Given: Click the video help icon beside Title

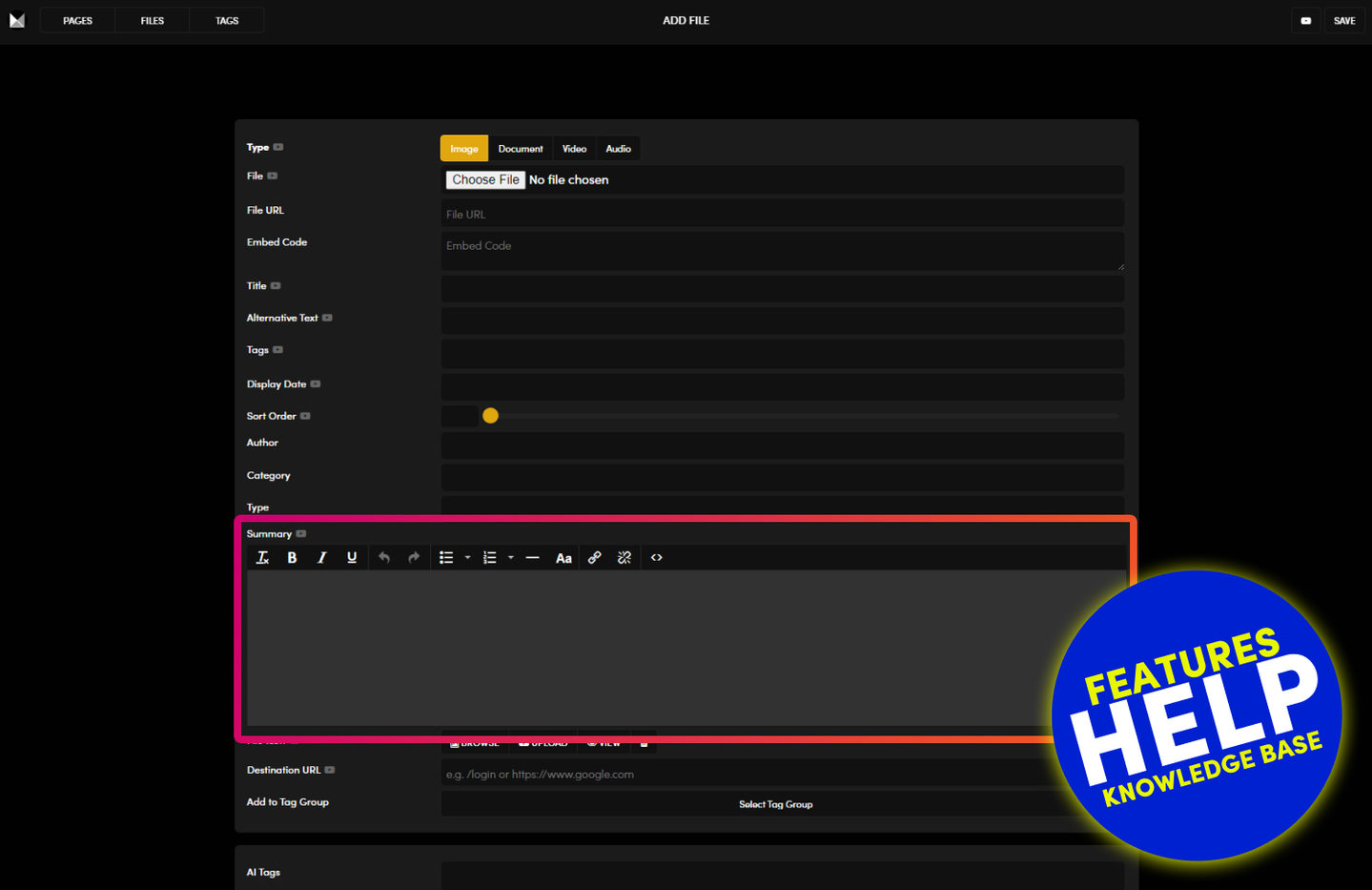Looking at the screenshot, I should [x=276, y=286].
